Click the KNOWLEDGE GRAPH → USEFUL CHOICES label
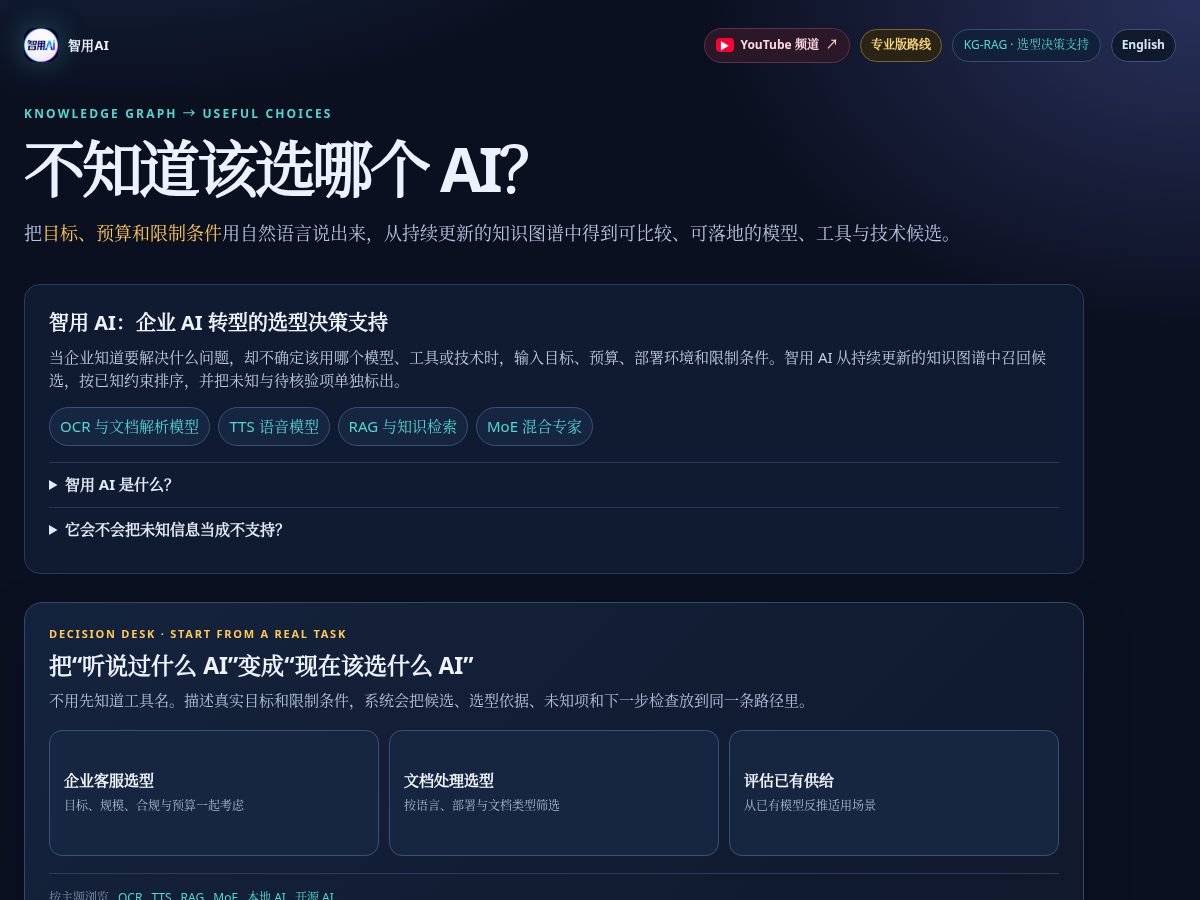The width and height of the screenshot is (1200, 900). (x=178, y=114)
